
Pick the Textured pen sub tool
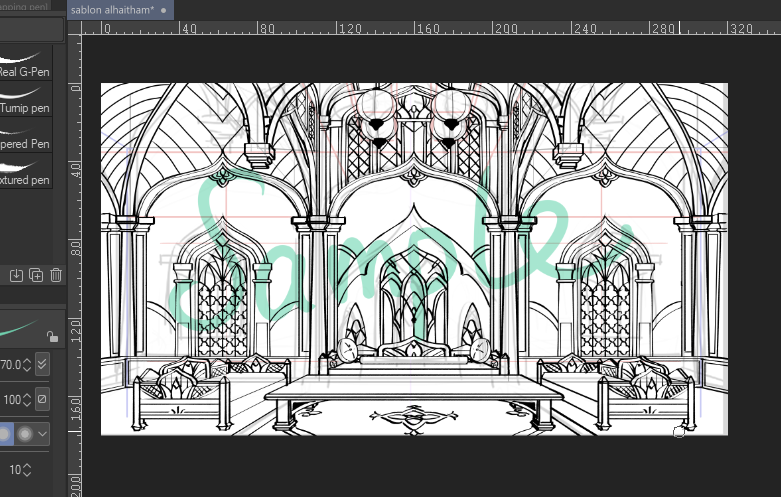pyautogui.click(x=25, y=170)
